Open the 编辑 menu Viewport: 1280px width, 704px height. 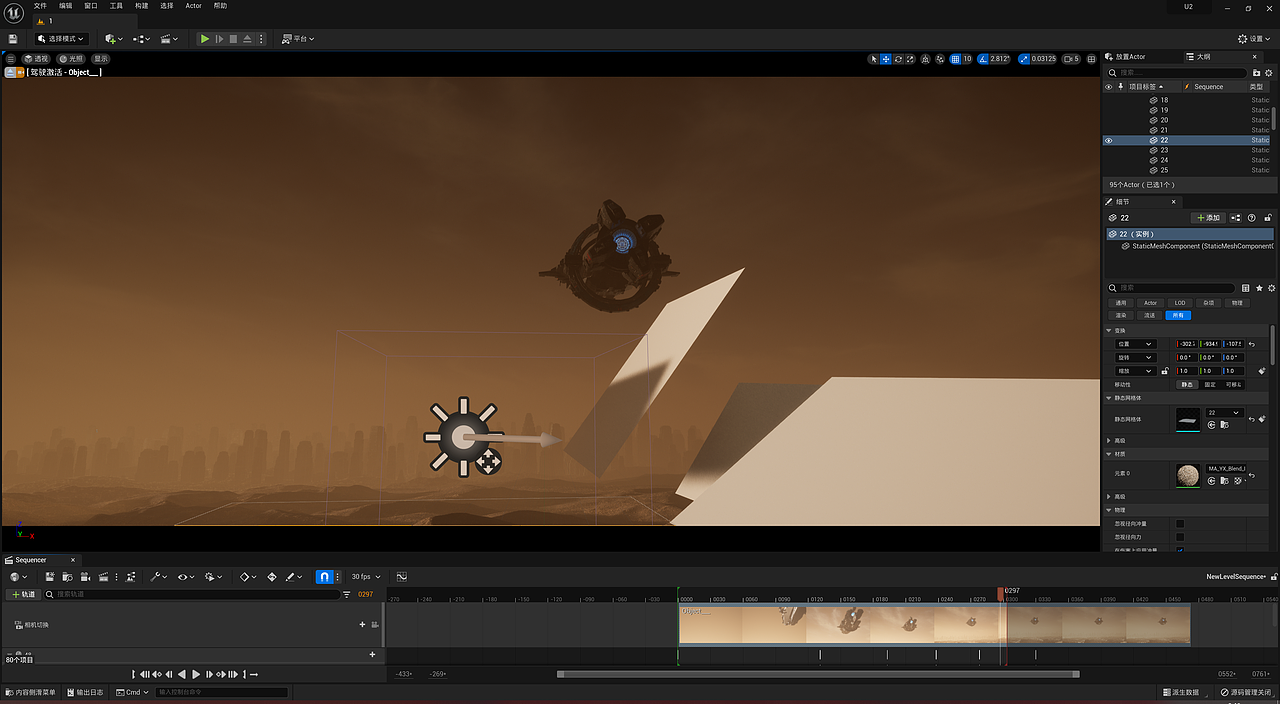(65, 6)
